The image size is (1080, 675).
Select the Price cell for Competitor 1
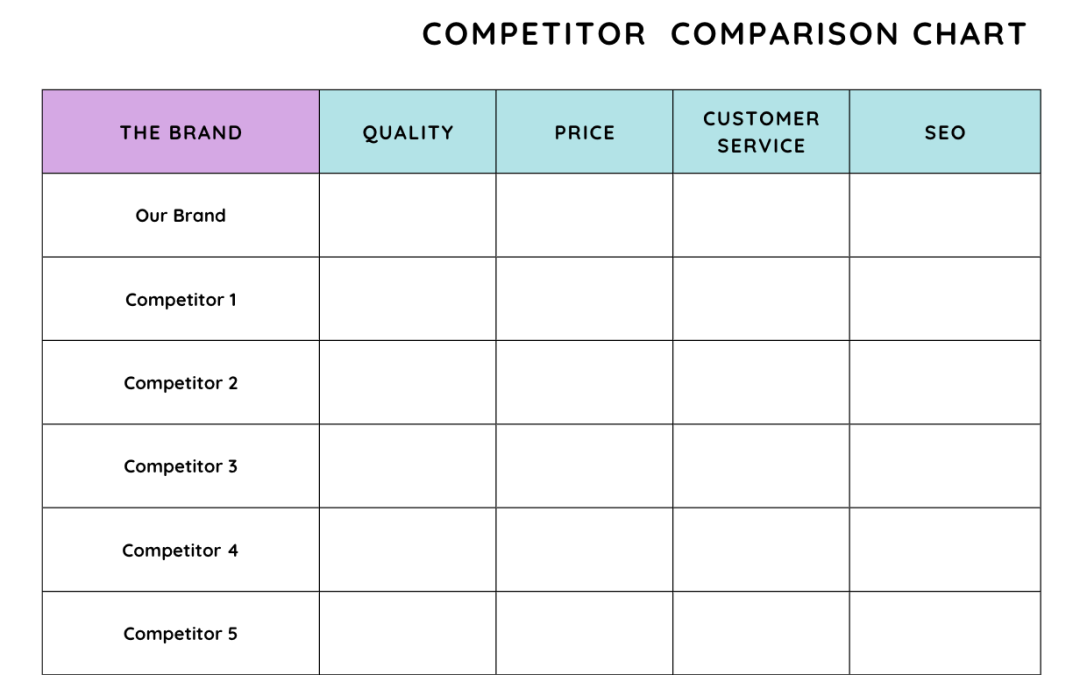coord(585,299)
